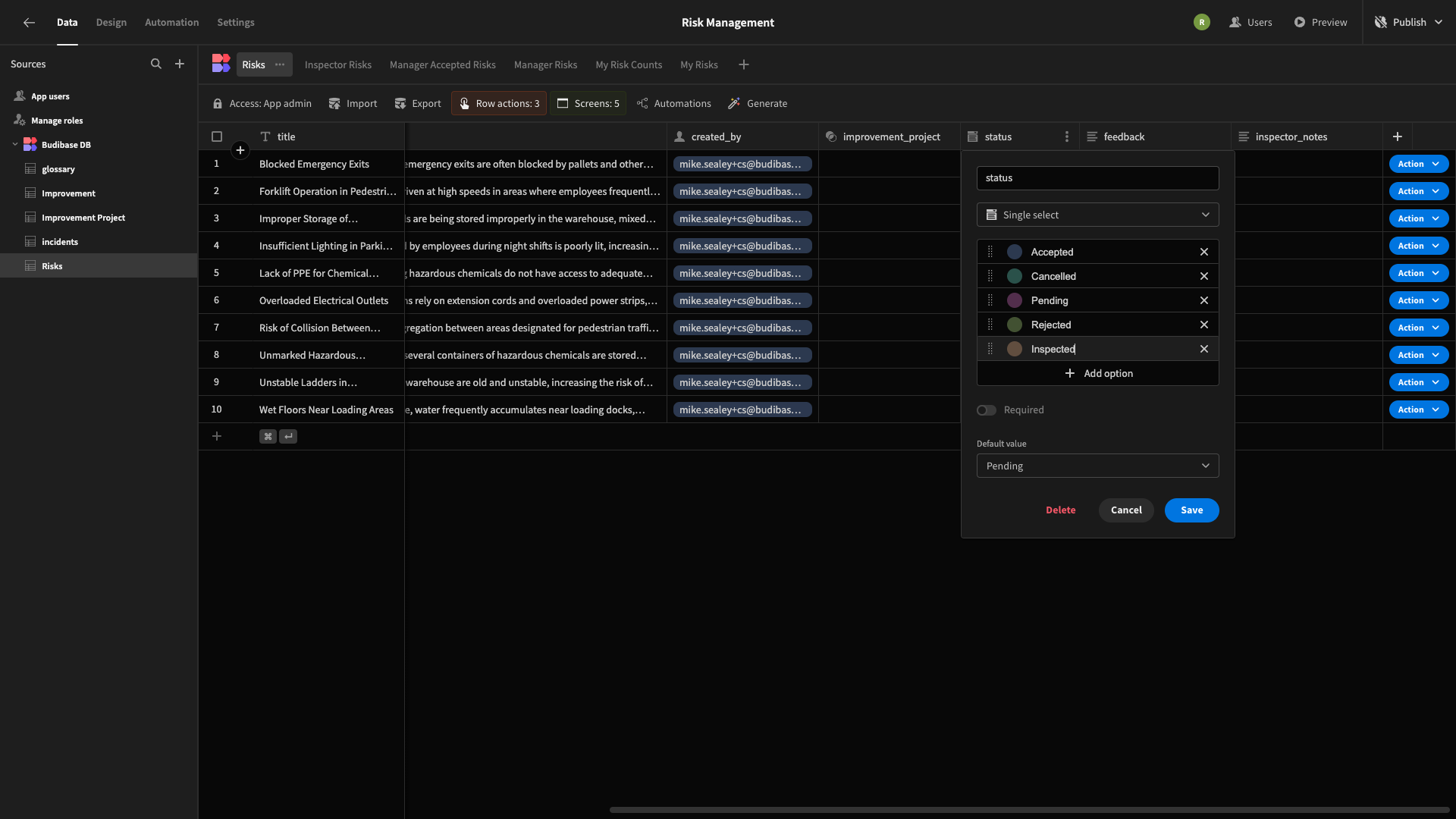Open the Single select type dropdown
The width and height of the screenshot is (1456, 819).
coord(1098,214)
